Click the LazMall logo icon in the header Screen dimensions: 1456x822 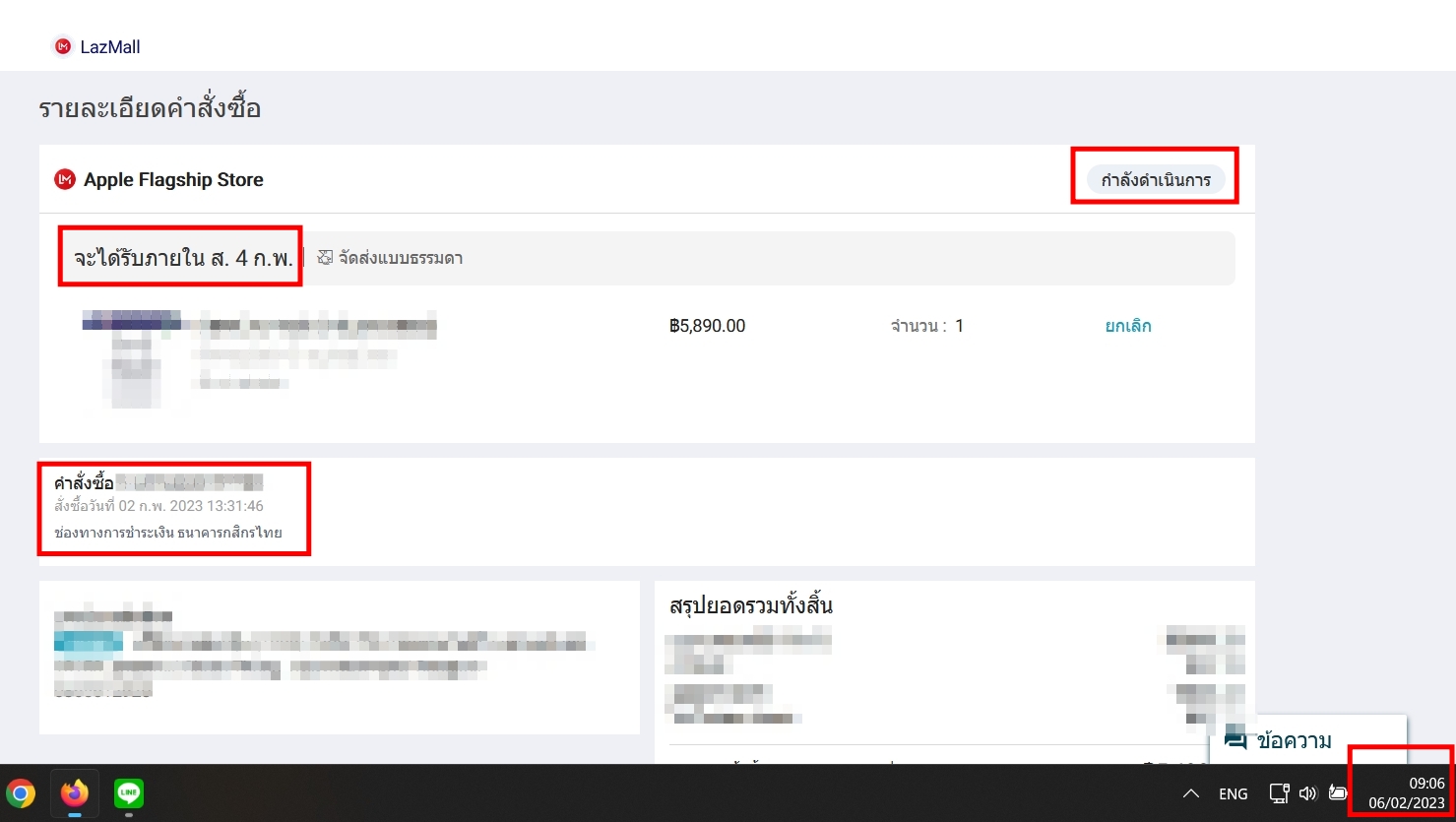(x=63, y=46)
